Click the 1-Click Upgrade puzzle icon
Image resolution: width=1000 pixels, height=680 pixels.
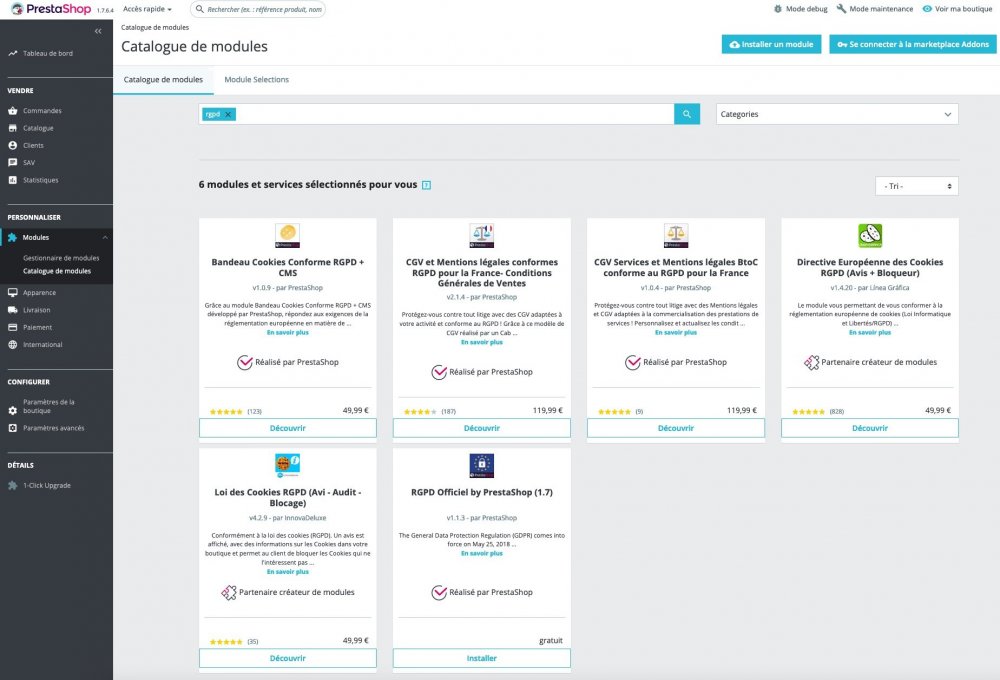tap(13, 485)
